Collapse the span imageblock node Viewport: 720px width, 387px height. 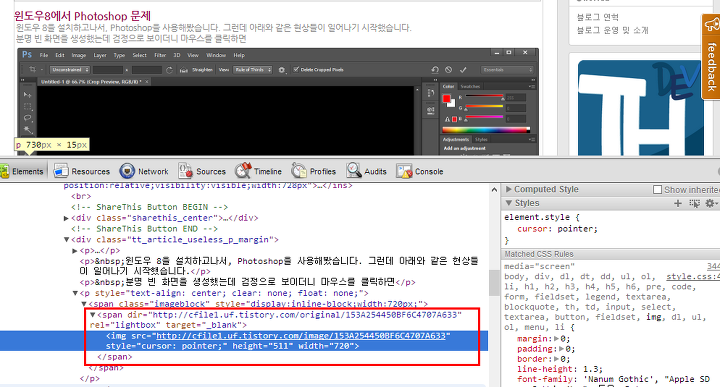[84, 304]
